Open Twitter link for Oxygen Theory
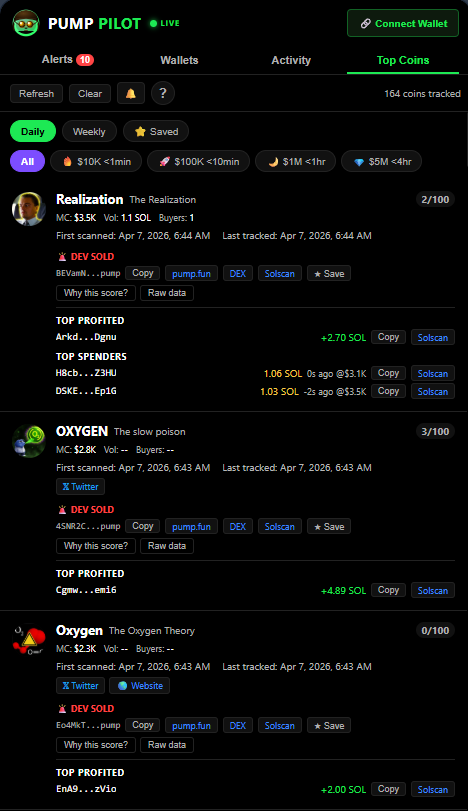The image size is (468, 811). click(x=81, y=686)
